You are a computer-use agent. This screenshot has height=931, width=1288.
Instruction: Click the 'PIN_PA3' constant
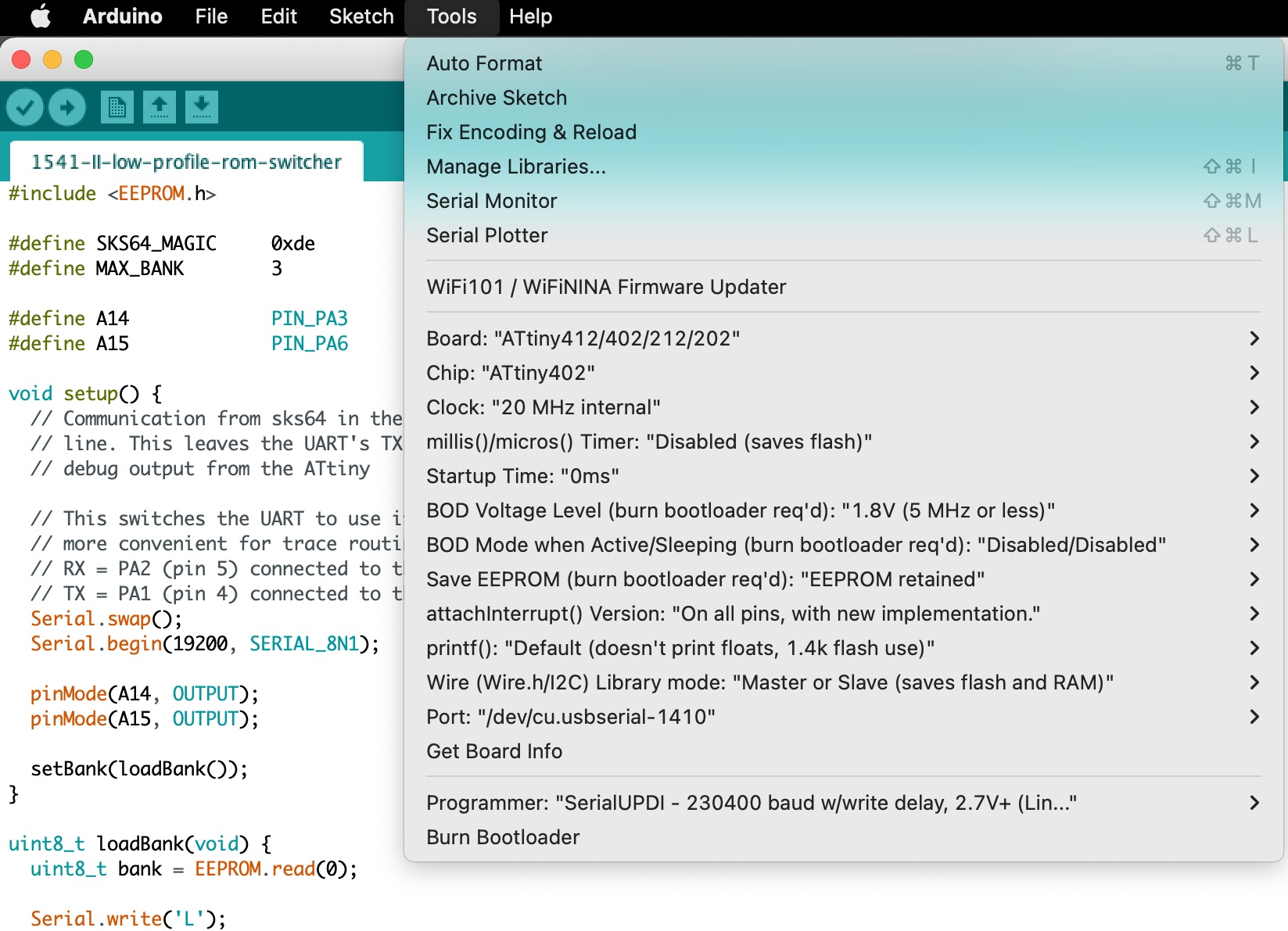[x=310, y=318]
